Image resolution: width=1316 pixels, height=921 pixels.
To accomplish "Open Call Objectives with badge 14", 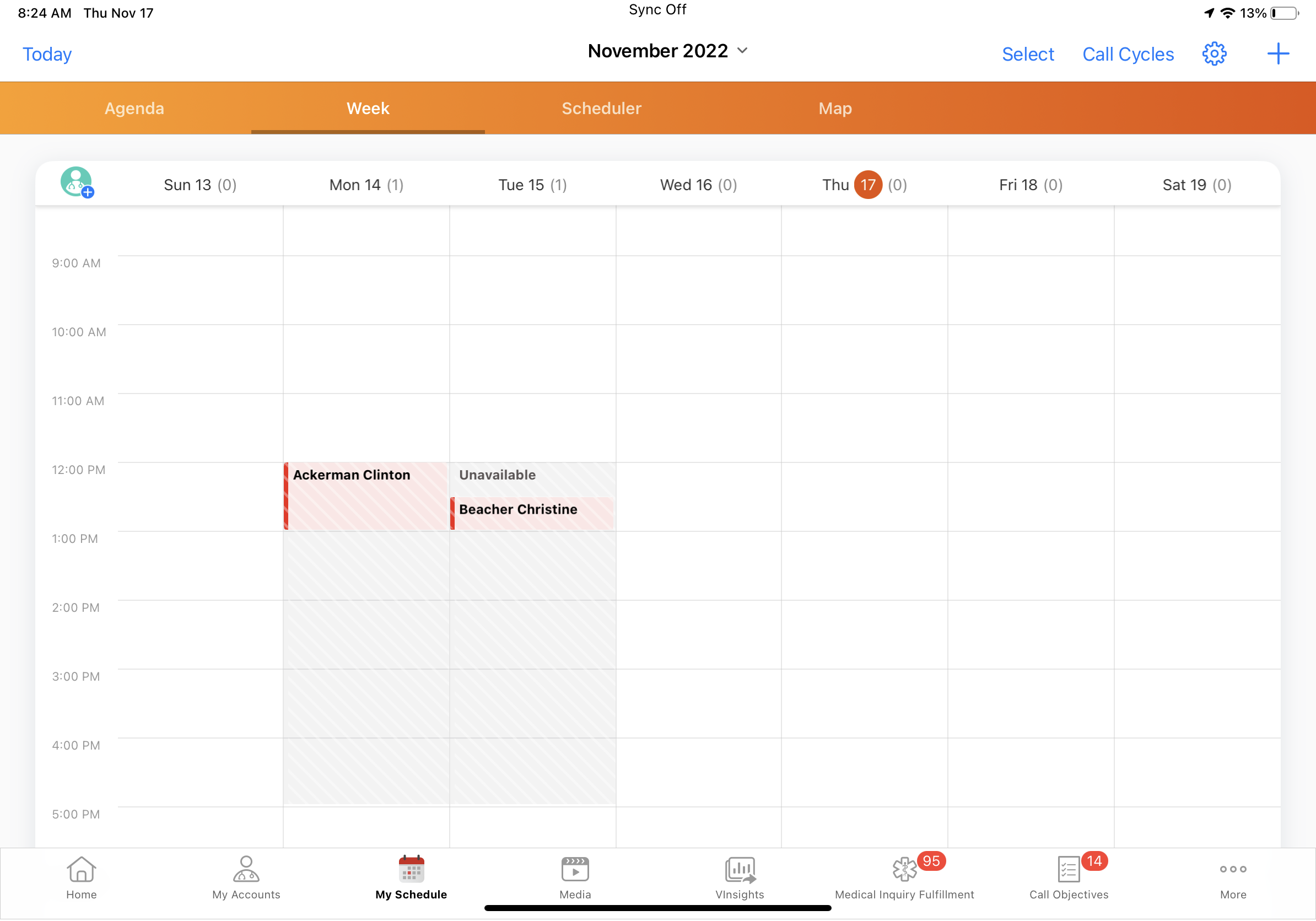I will 1069,877.
